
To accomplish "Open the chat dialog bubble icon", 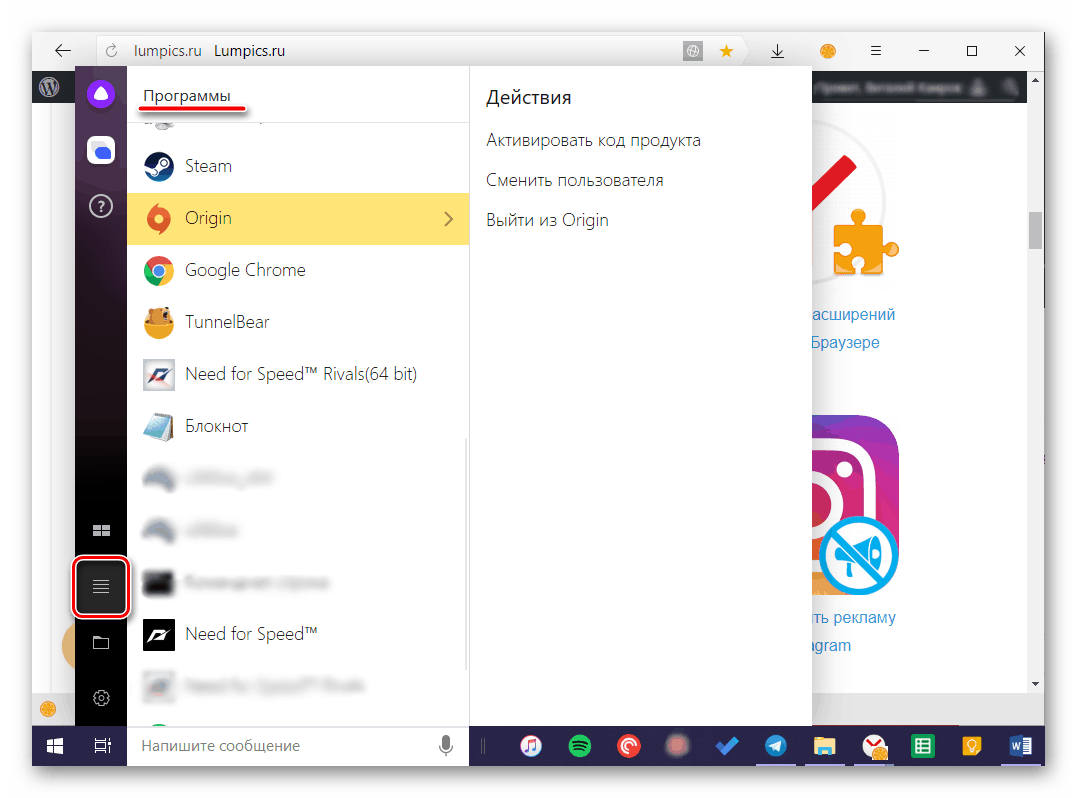I will [x=101, y=150].
